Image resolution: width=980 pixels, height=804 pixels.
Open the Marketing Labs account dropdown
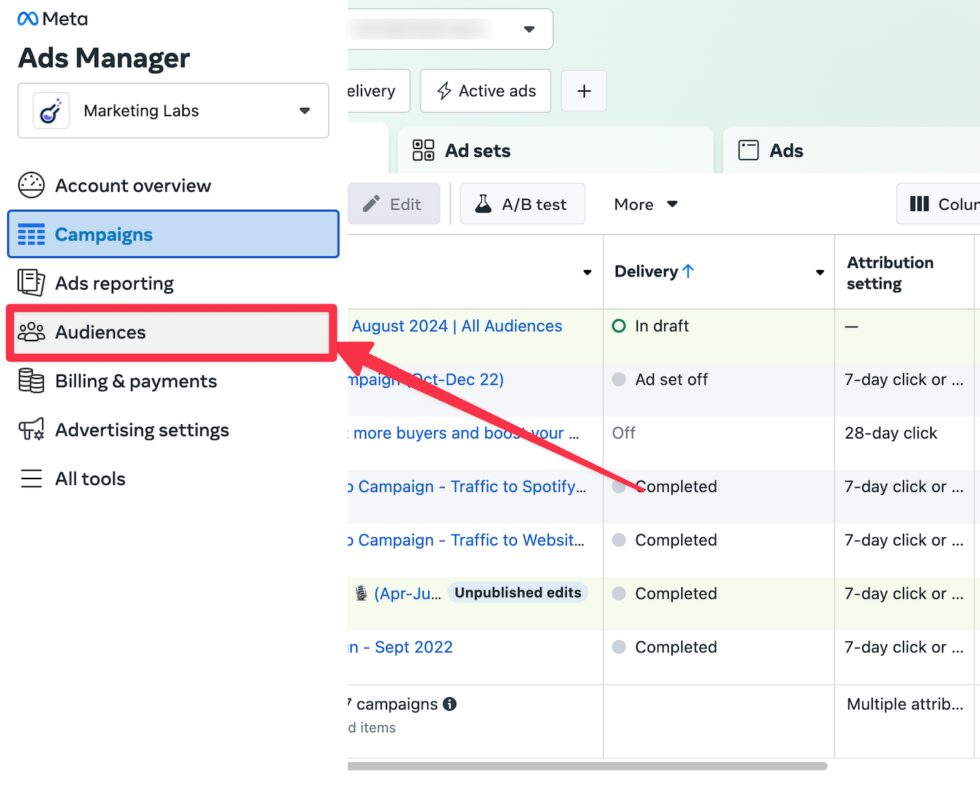(172, 110)
